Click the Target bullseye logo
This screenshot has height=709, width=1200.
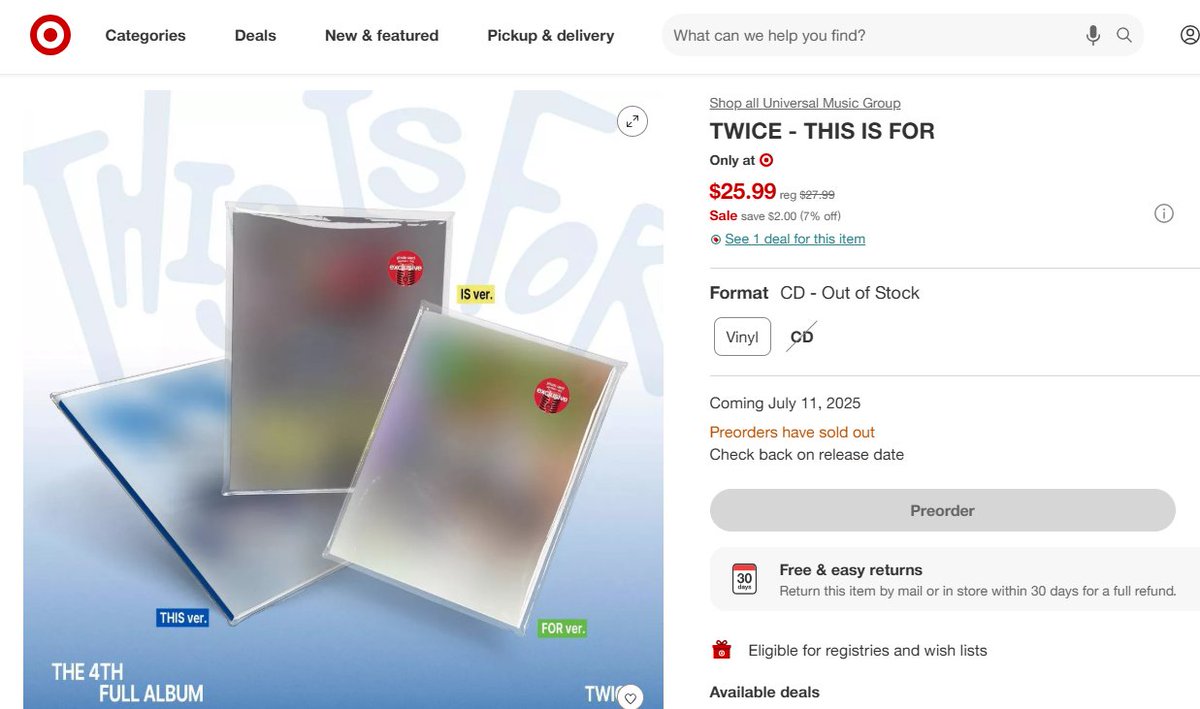click(50, 36)
